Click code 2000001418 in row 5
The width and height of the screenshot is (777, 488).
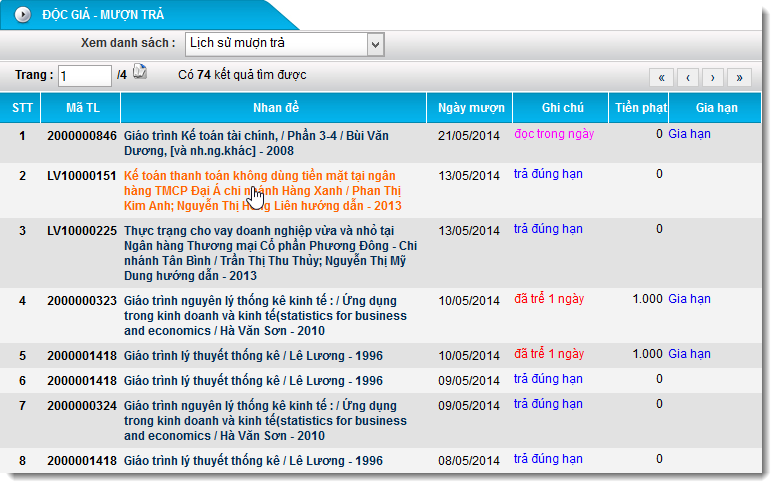(82, 356)
